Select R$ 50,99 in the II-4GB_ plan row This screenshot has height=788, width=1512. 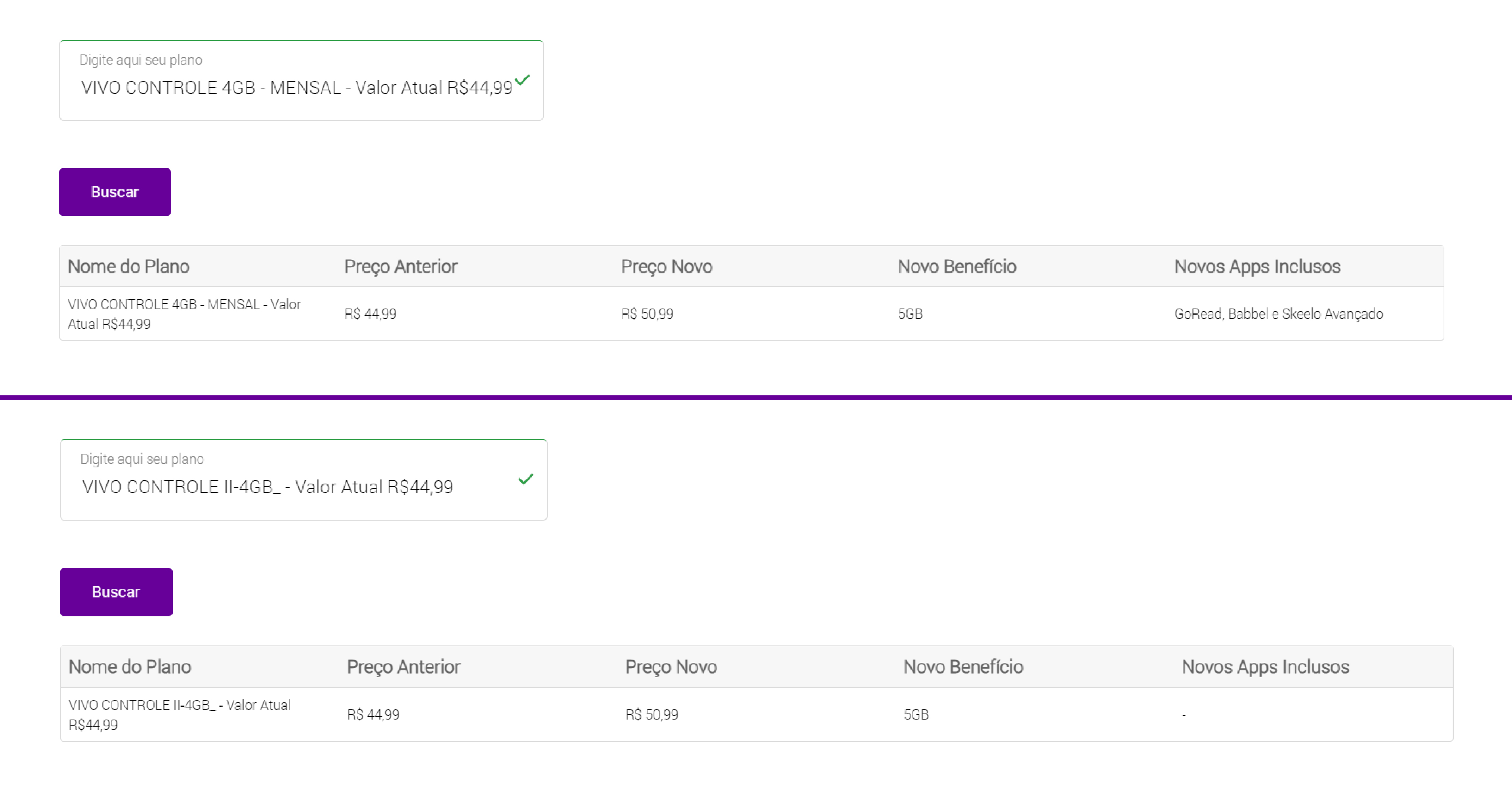(x=652, y=715)
